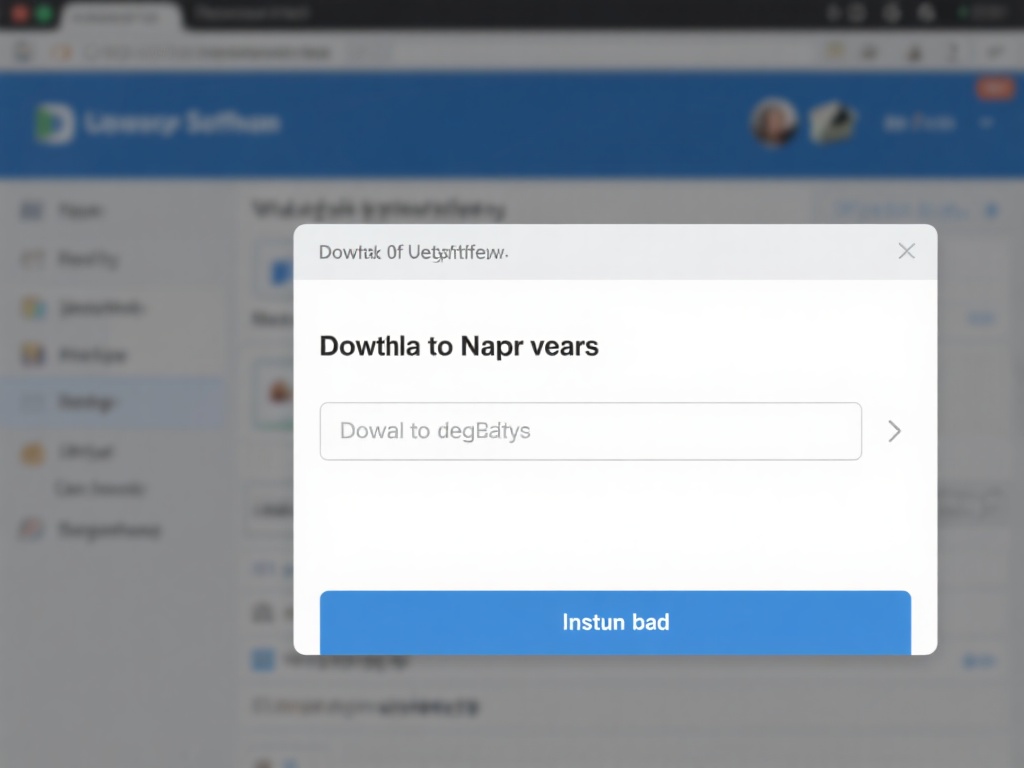
Task: Click the blue grid icon in the sidebar
Action: click(x=33, y=211)
